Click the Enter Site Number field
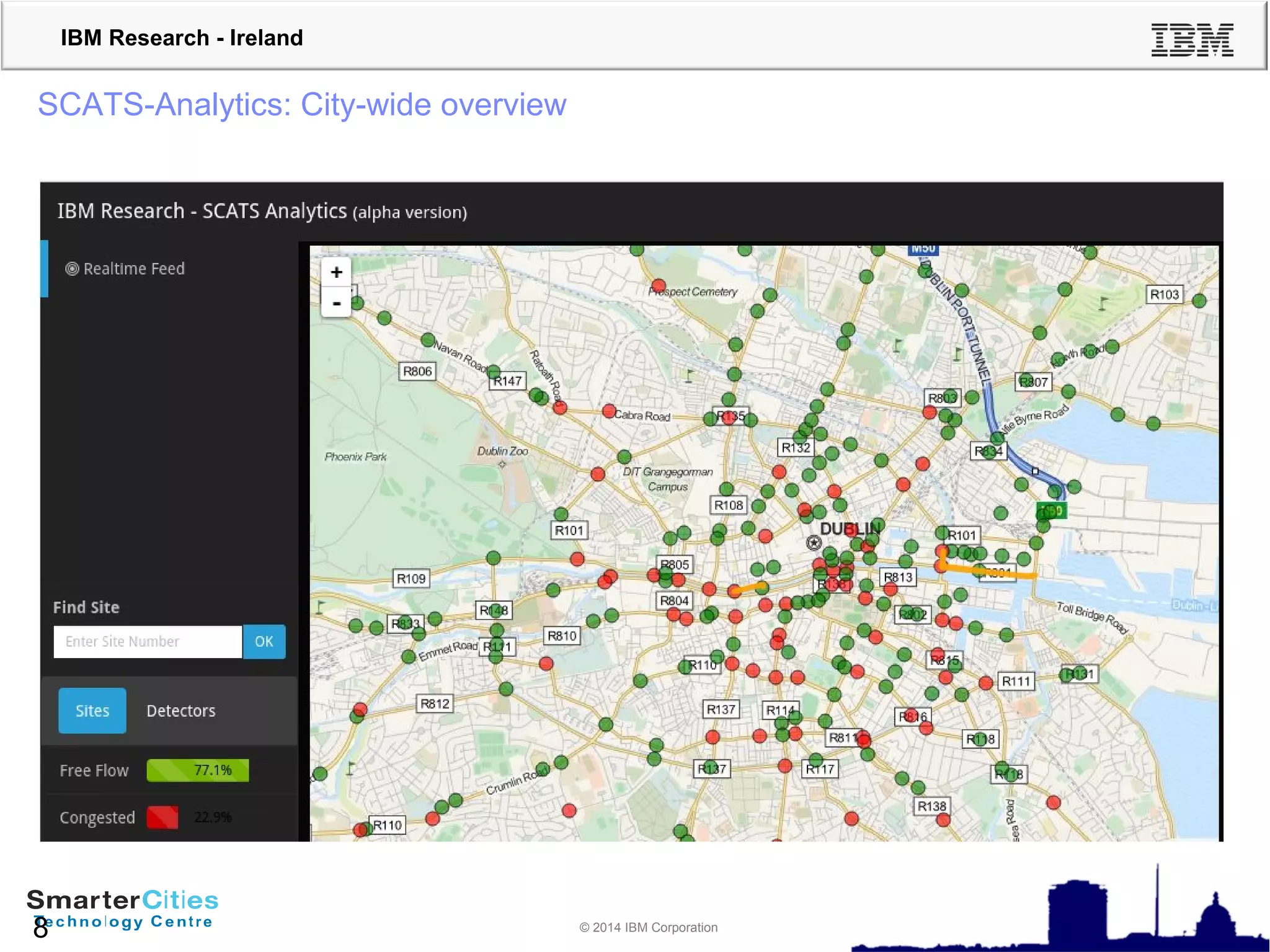 pyautogui.click(x=148, y=641)
